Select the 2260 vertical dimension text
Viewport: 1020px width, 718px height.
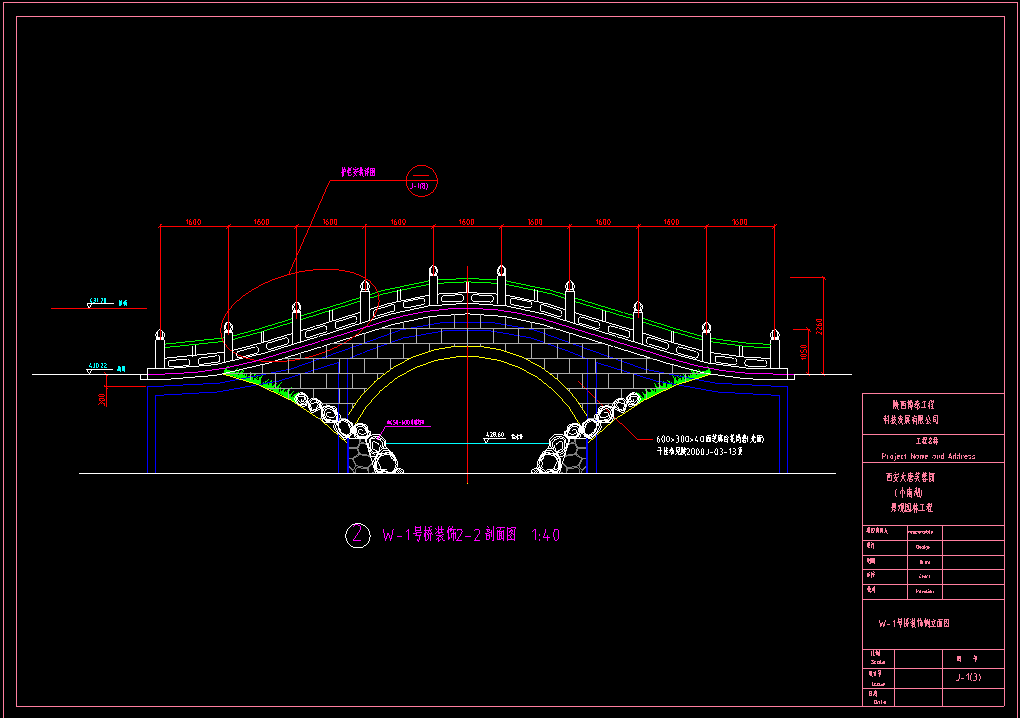coord(819,326)
